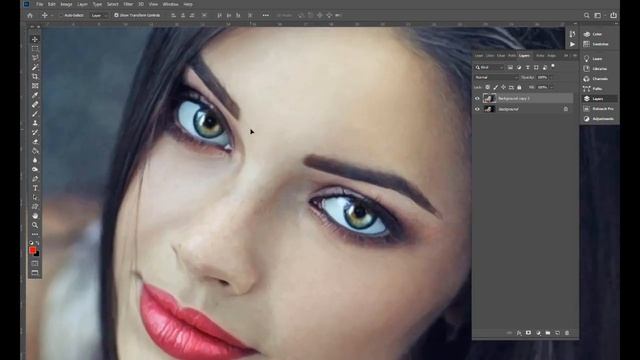Add layer style fx icon
Viewport: 640px width, 360px height.
coord(519,333)
